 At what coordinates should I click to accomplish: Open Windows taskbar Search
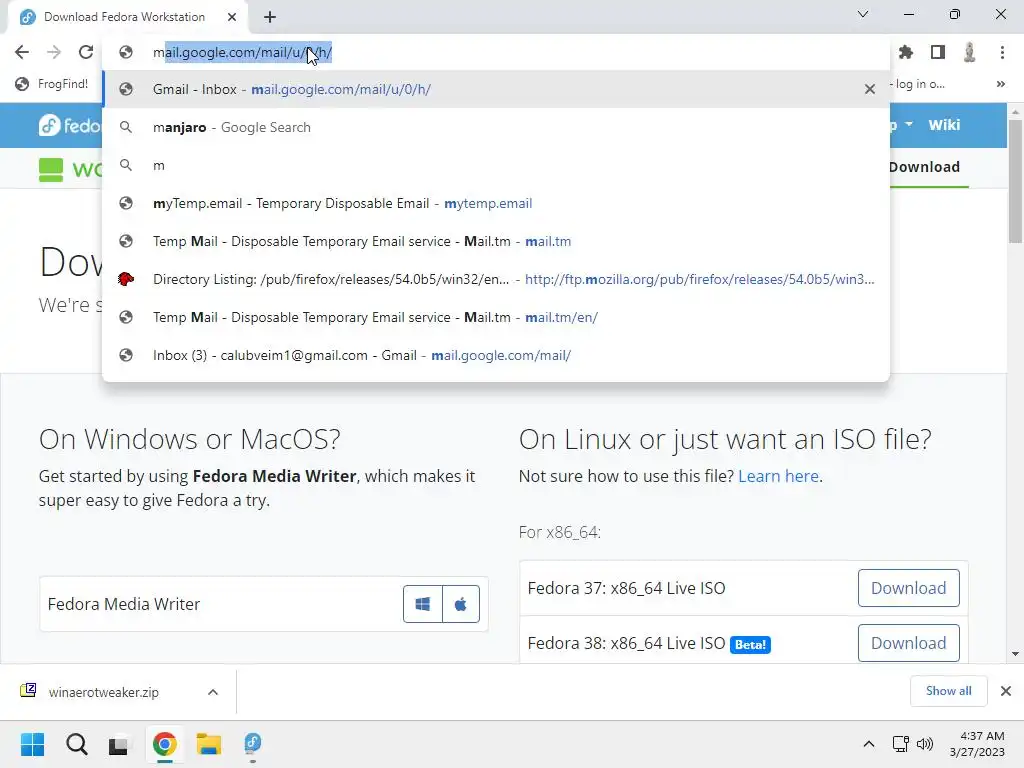[77, 744]
